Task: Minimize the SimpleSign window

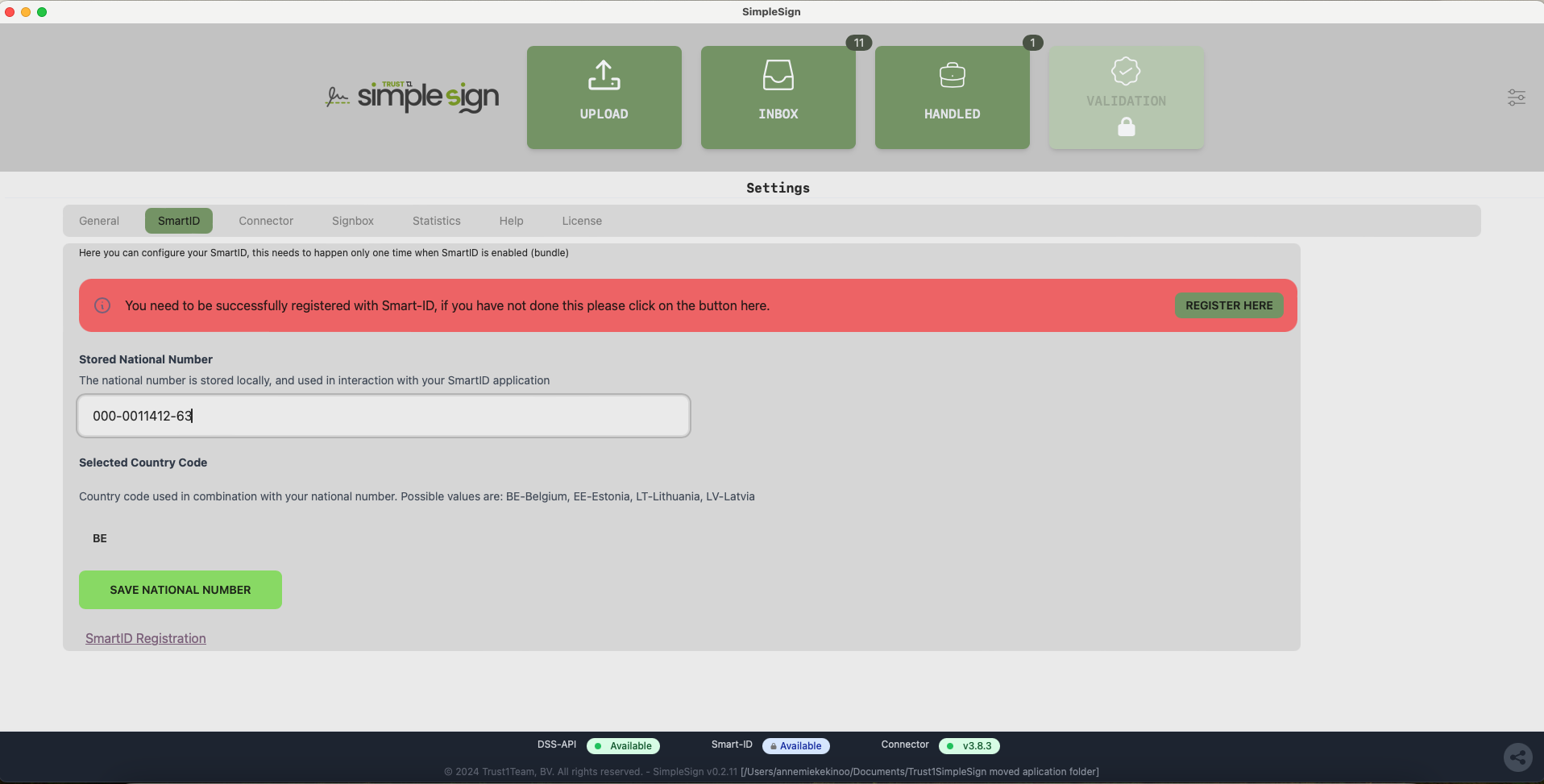Action: (26, 12)
